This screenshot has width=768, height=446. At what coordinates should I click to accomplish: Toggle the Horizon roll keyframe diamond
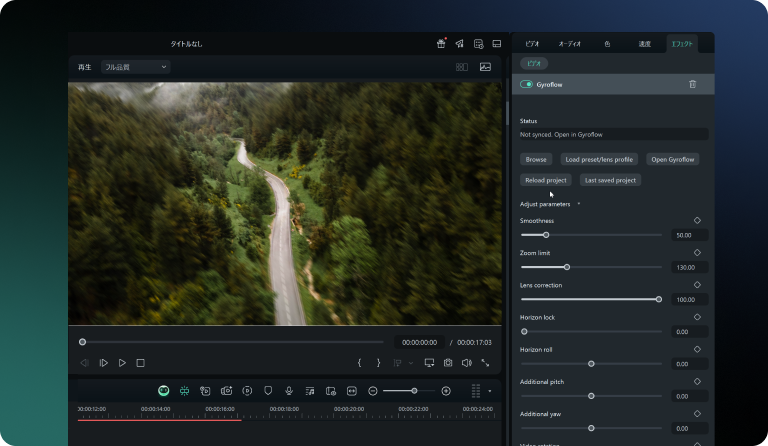pyautogui.click(x=697, y=350)
